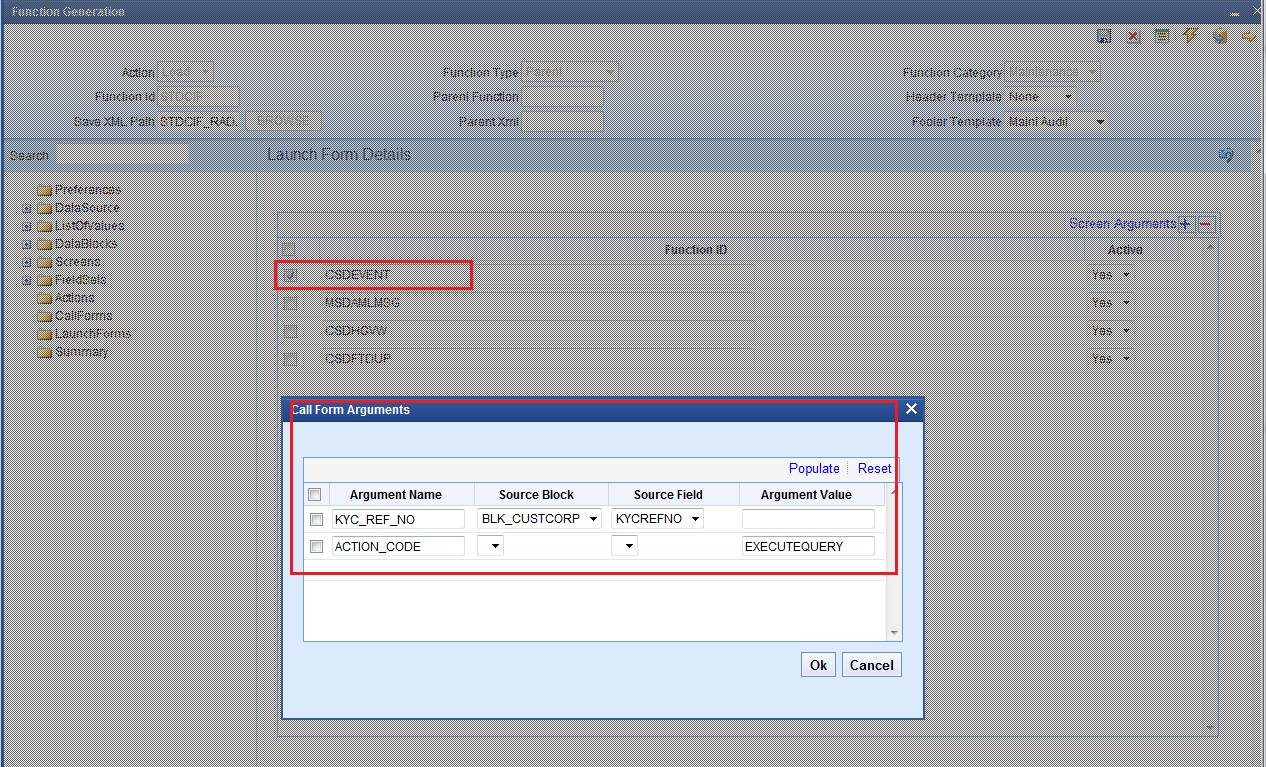
Task: Click the Parent Xml input field
Action: (x=563, y=122)
